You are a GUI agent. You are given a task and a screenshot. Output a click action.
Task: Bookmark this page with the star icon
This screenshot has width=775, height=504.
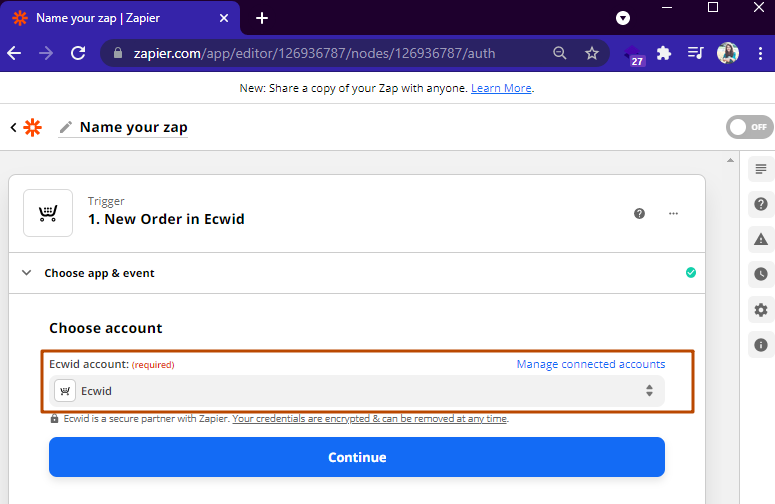click(x=592, y=53)
